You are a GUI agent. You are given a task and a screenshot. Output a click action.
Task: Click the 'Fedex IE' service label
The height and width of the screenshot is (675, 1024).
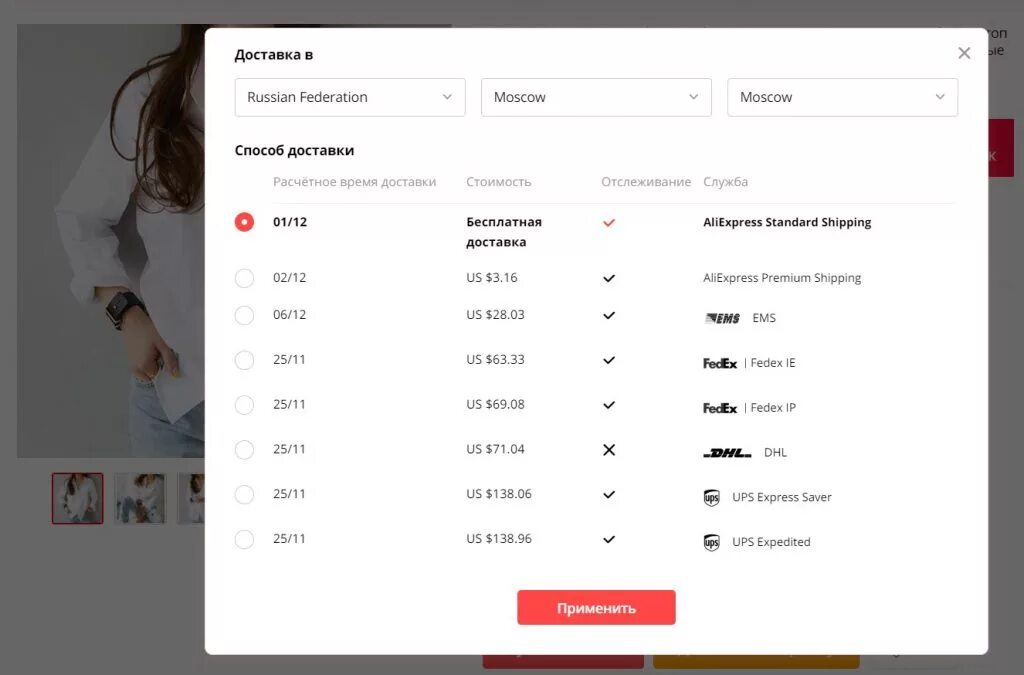click(773, 363)
